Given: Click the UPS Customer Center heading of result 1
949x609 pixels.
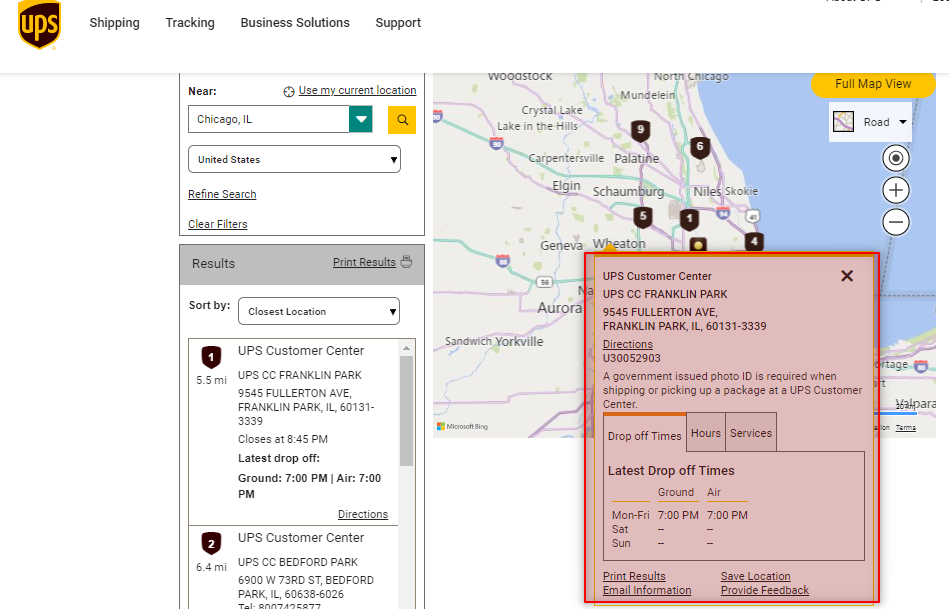Looking at the screenshot, I should pyautogui.click(x=301, y=351).
